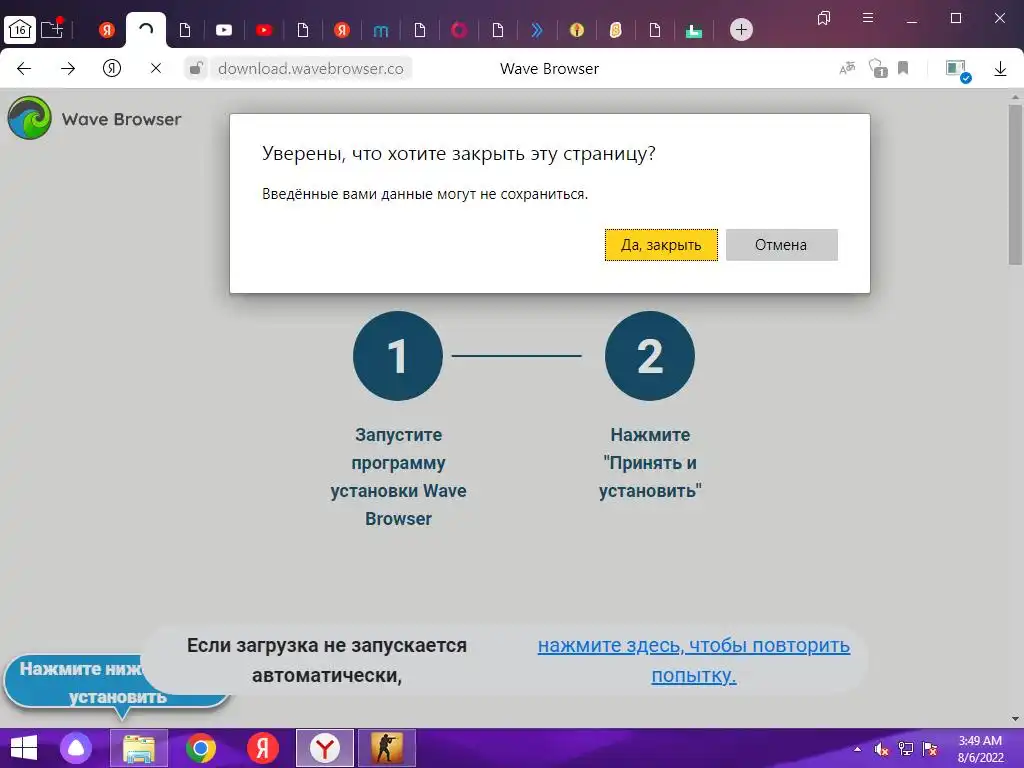Click step 1 circle on the page

coord(398,356)
